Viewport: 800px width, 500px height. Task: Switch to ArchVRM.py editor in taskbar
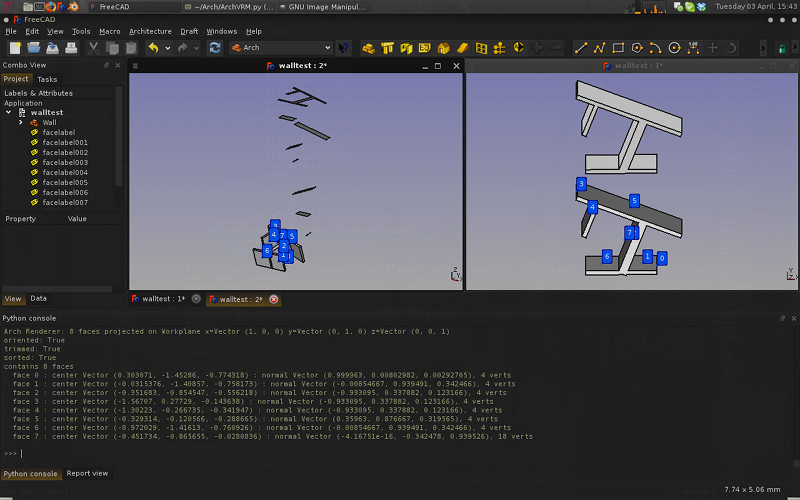[230, 7]
